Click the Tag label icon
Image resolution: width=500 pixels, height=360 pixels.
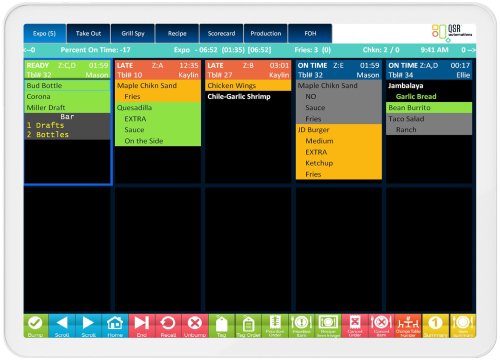[x=222, y=326]
